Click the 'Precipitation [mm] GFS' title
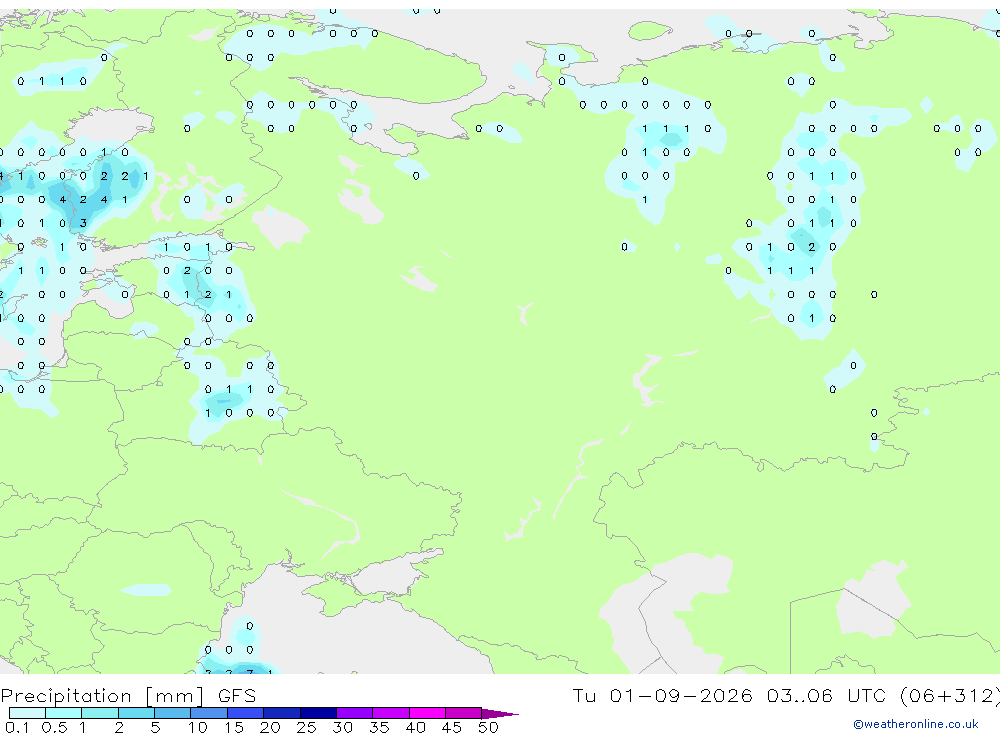1000x733 pixels. [128, 695]
